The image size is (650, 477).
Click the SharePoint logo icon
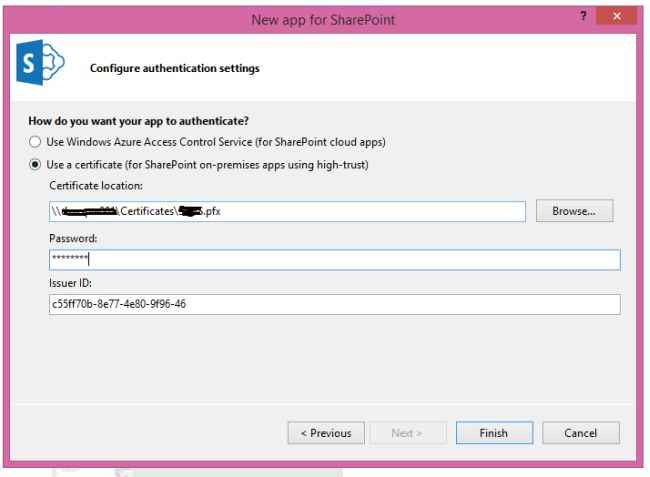coord(40,63)
